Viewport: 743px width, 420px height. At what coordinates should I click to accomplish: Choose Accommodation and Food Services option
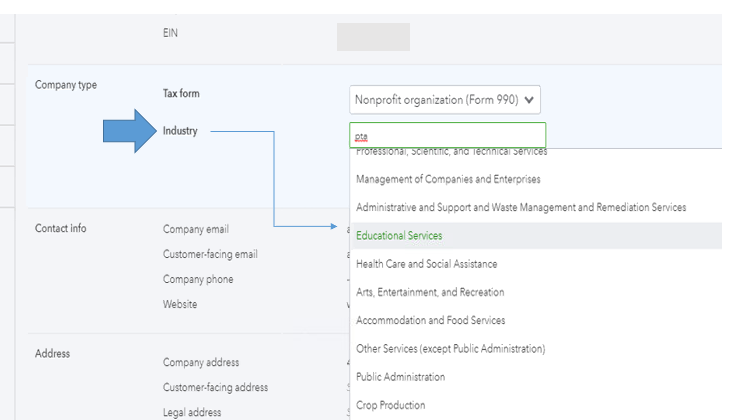tap(430, 320)
